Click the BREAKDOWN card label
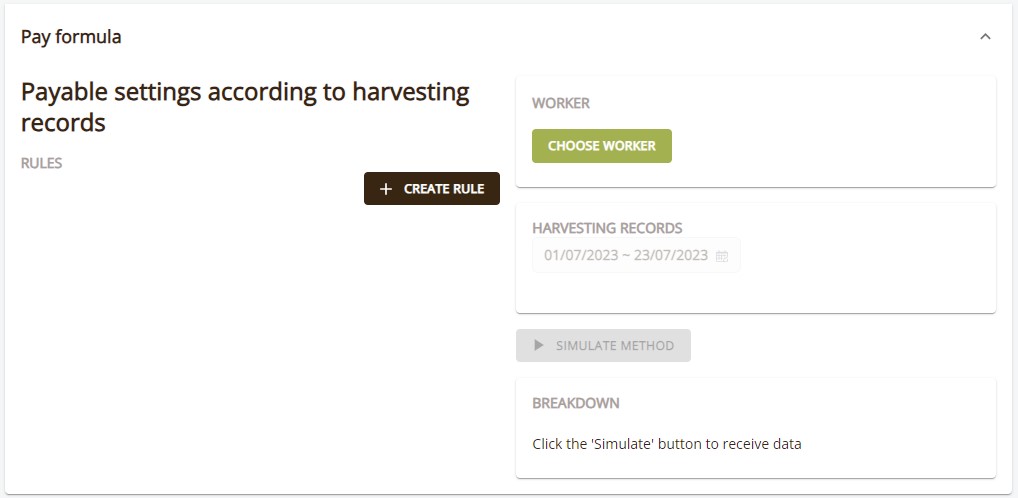The height and width of the screenshot is (498, 1018). [x=576, y=403]
